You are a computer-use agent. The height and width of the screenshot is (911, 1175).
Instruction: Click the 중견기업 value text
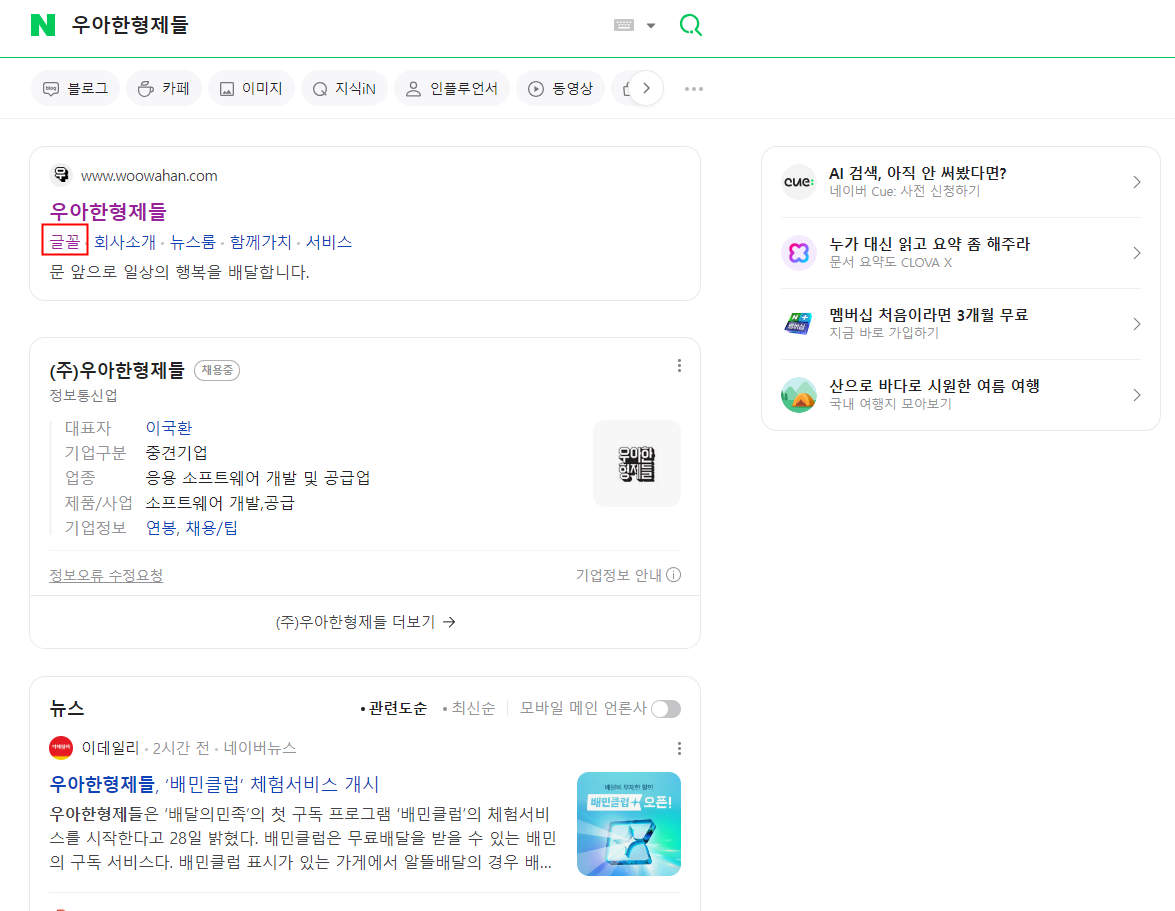[176, 453]
